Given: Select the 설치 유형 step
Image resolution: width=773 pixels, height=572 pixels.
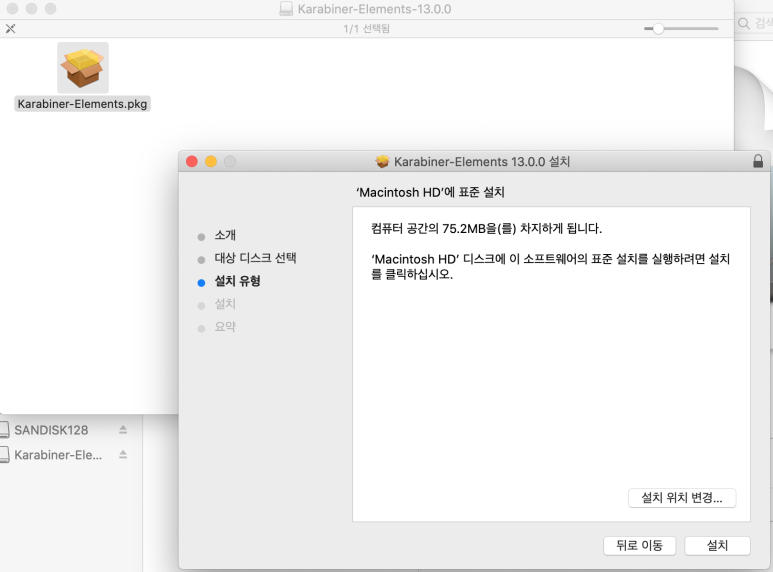Looking at the screenshot, I should (237, 281).
